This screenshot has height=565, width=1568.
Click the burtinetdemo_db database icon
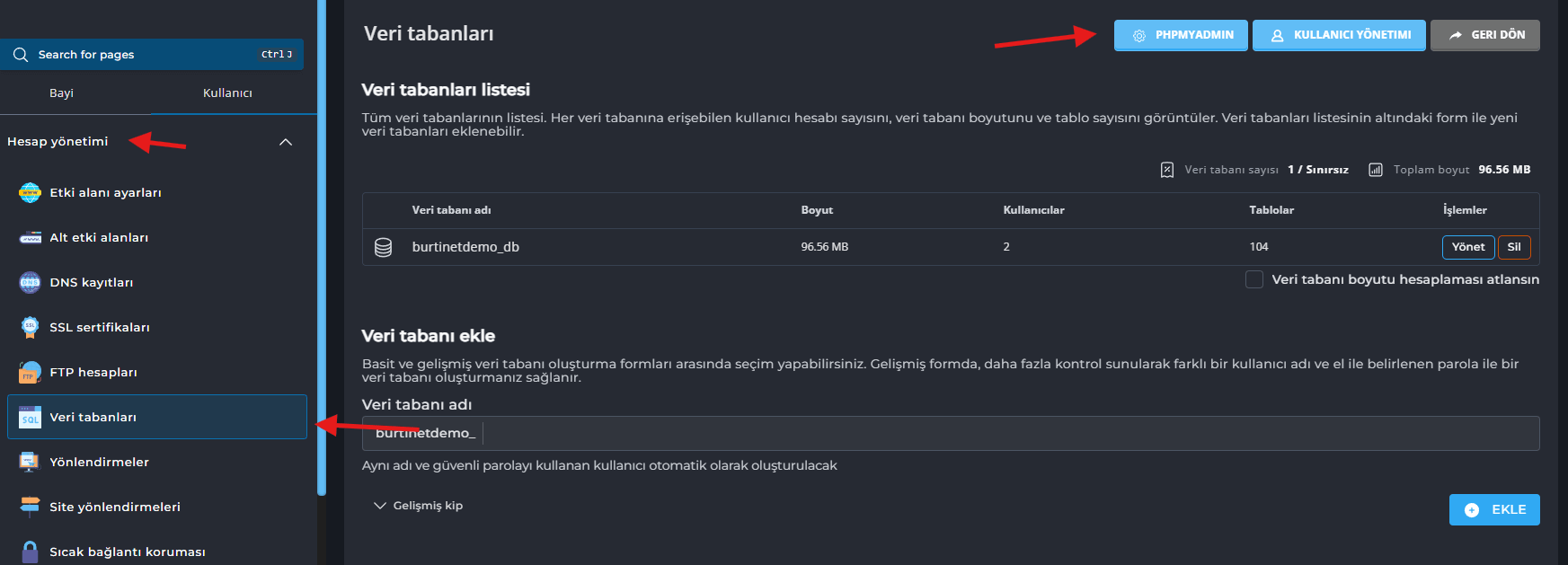383,247
